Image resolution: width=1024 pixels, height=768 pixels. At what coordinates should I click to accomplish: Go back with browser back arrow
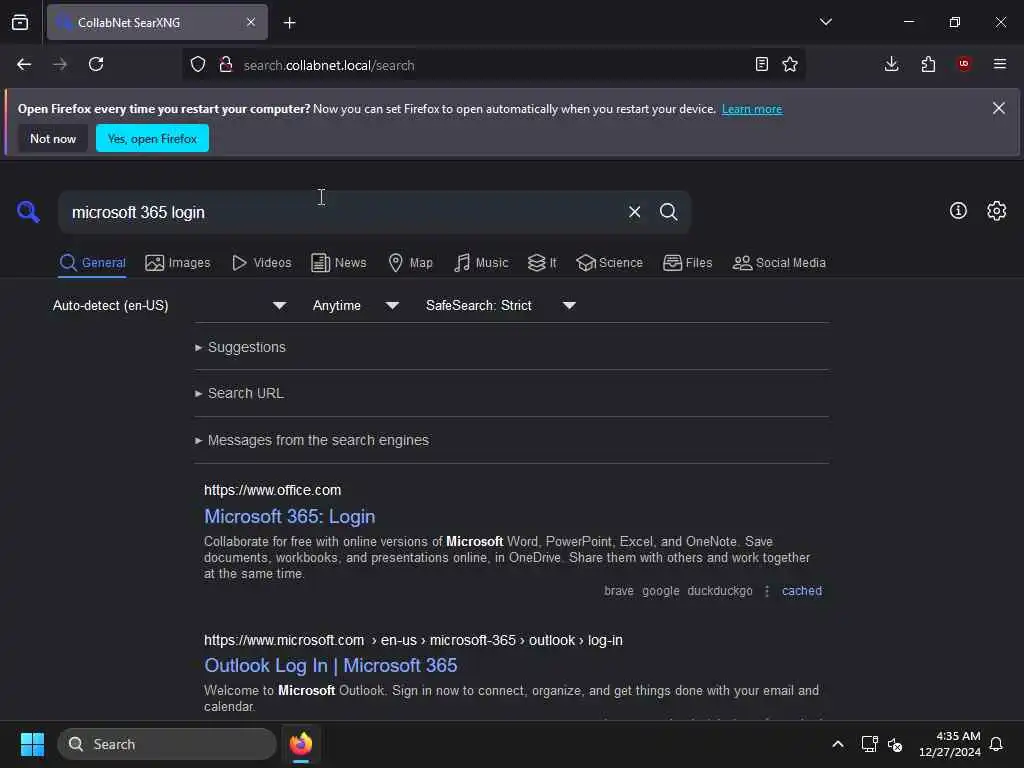pyautogui.click(x=24, y=64)
